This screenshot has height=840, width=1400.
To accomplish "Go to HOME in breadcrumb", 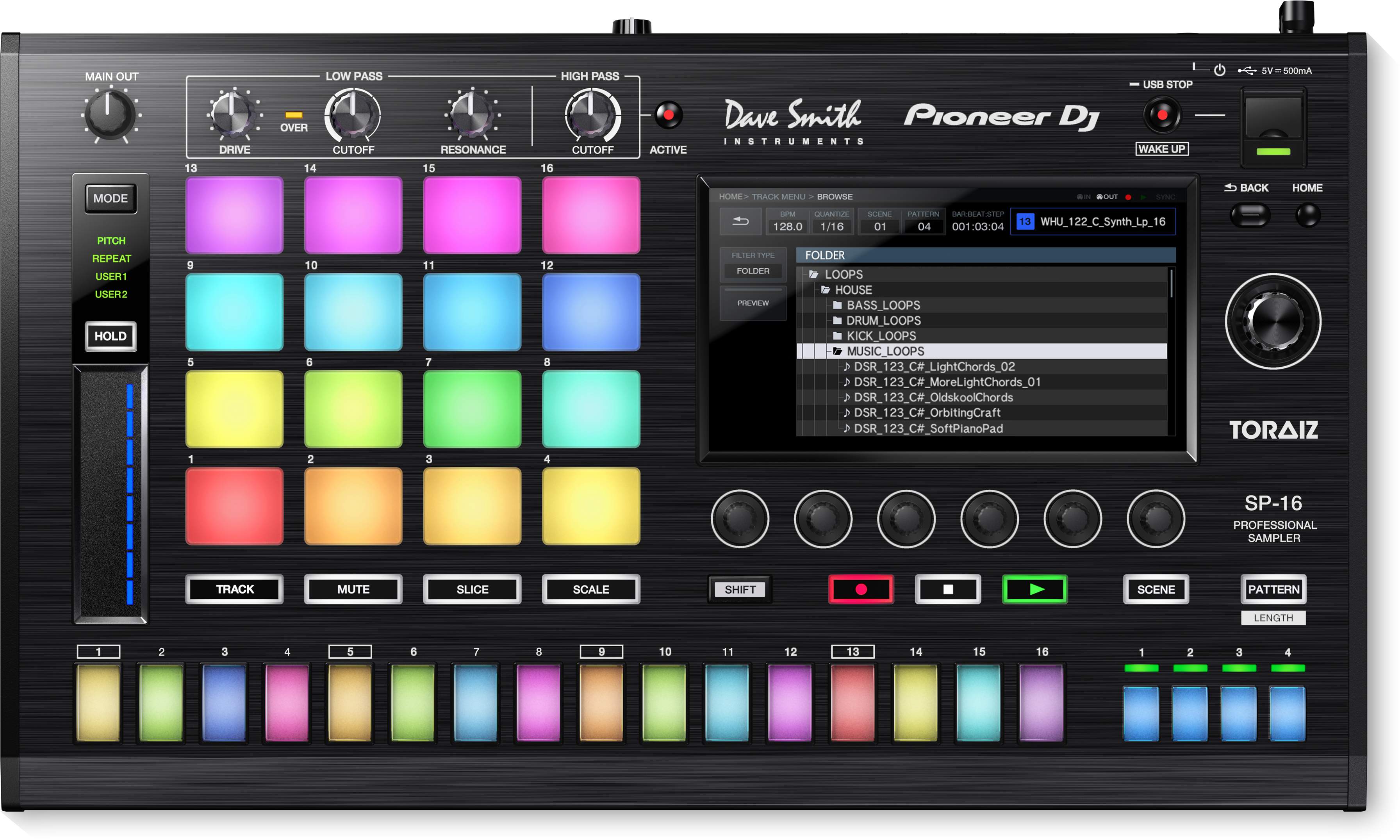I will point(730,196).
